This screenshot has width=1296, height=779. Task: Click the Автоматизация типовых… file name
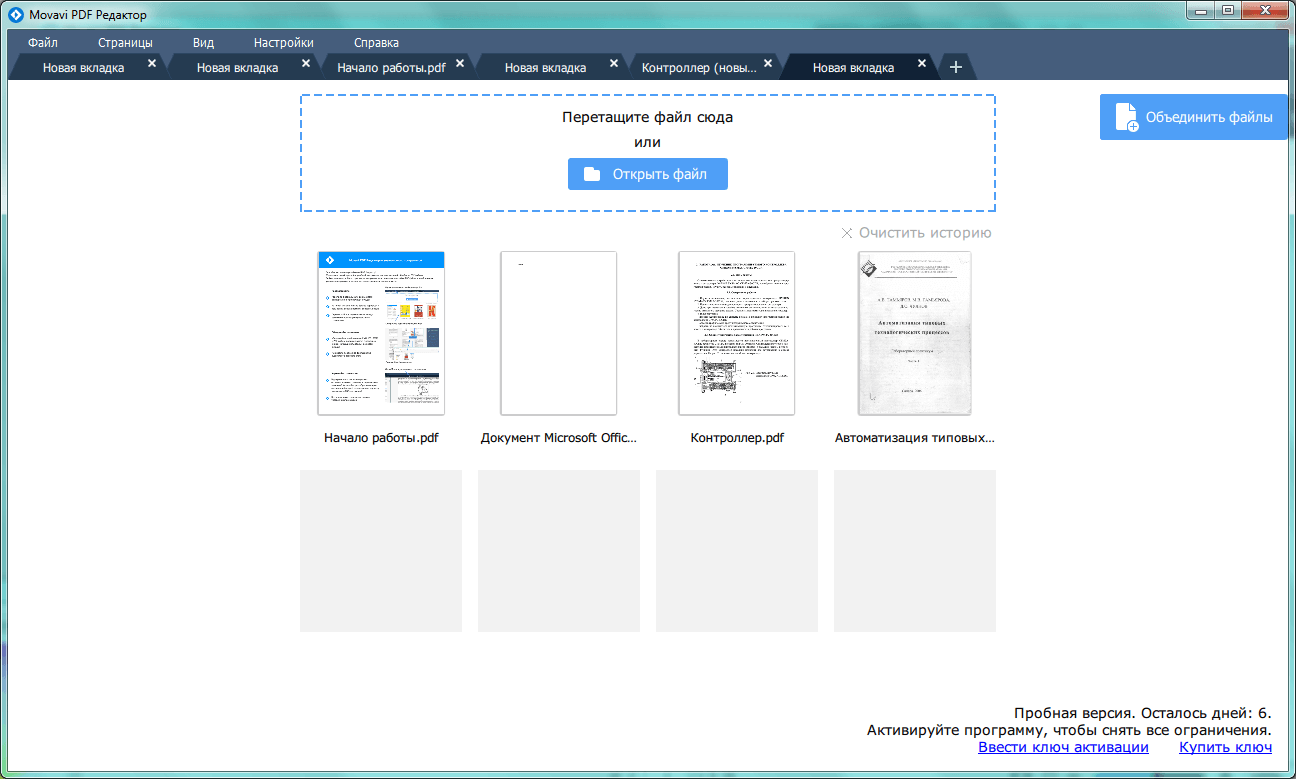[915, 438]
